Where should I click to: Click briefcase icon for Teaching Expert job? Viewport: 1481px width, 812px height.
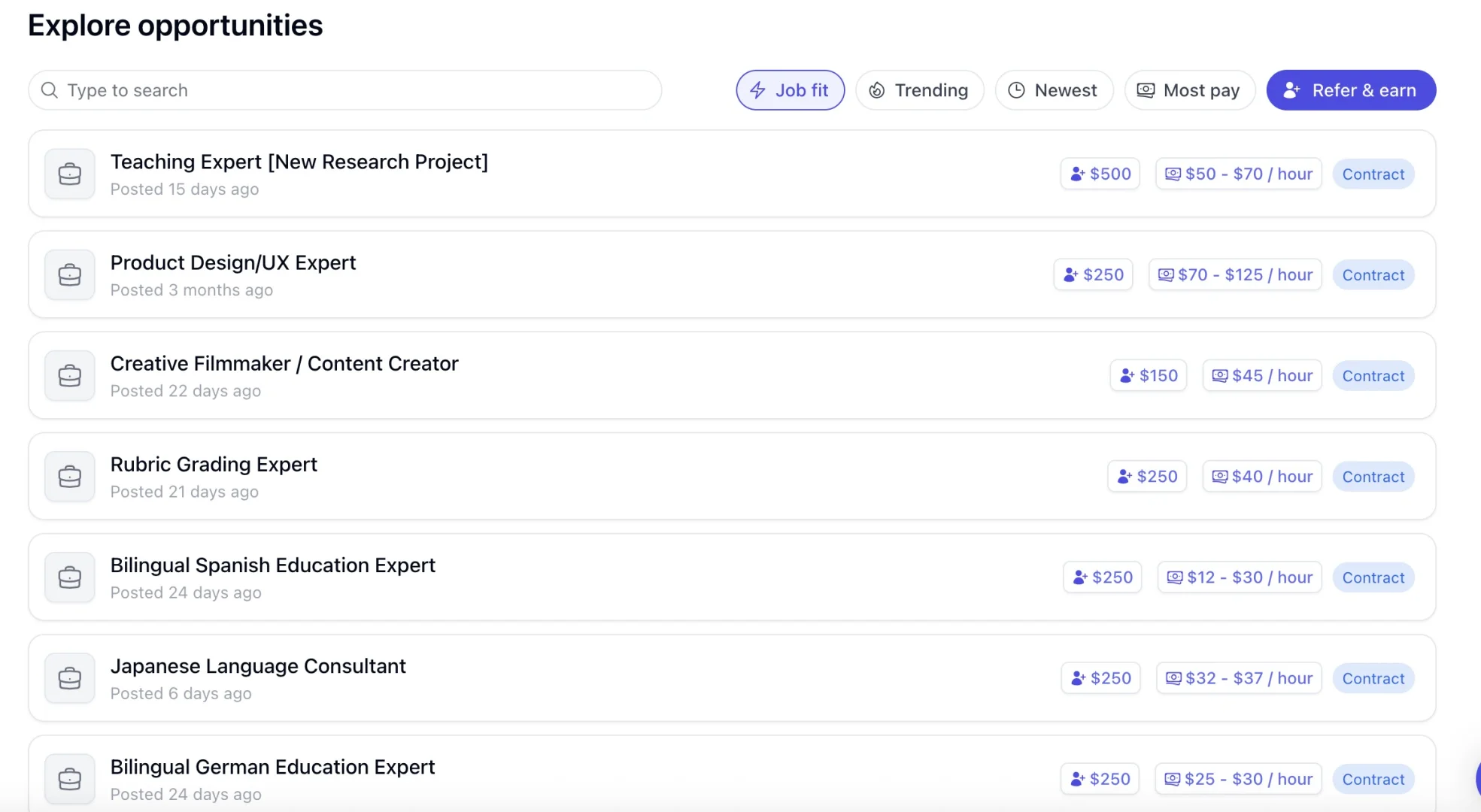tap(70, 174)
